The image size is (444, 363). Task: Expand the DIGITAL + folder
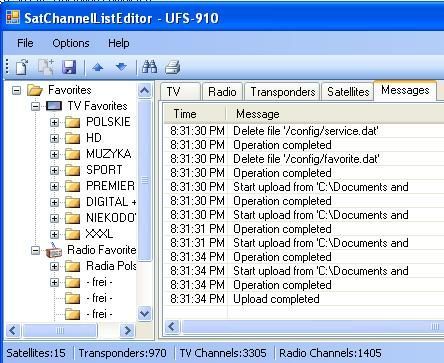pyautogui.click(x=54, y=202)
